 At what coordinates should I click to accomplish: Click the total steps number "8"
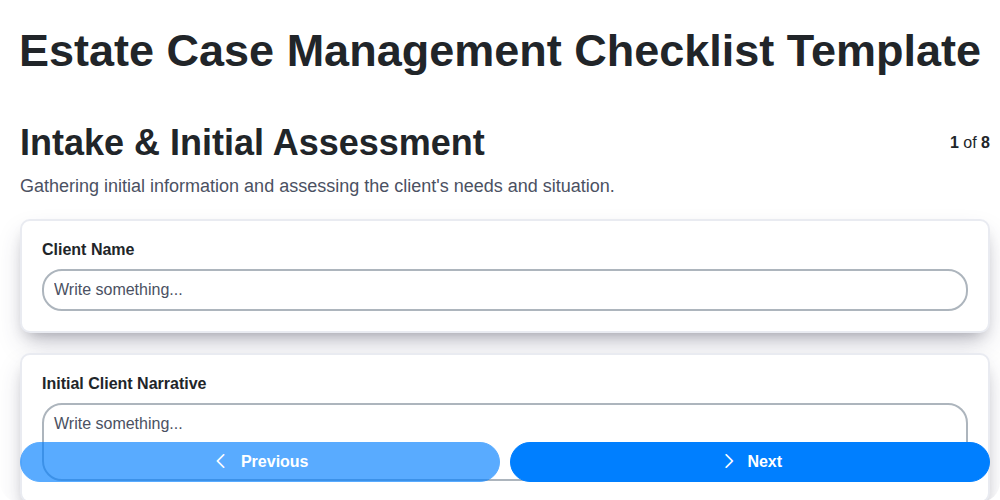[x=985, y=143]
